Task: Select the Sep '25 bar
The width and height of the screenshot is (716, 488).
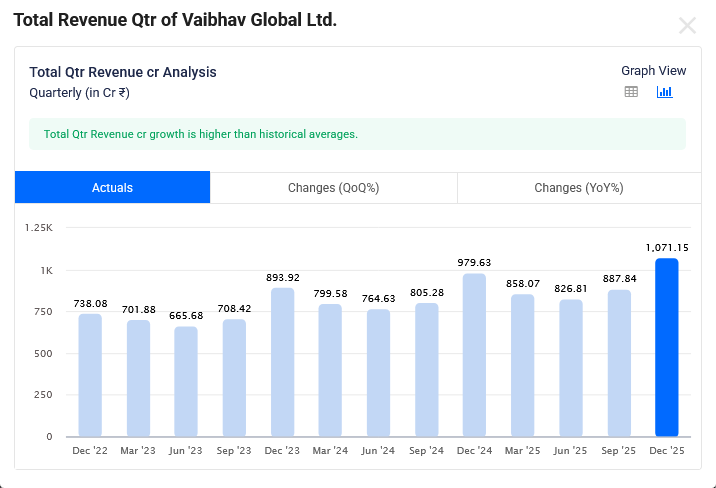Action: click(x=619, y=364)
